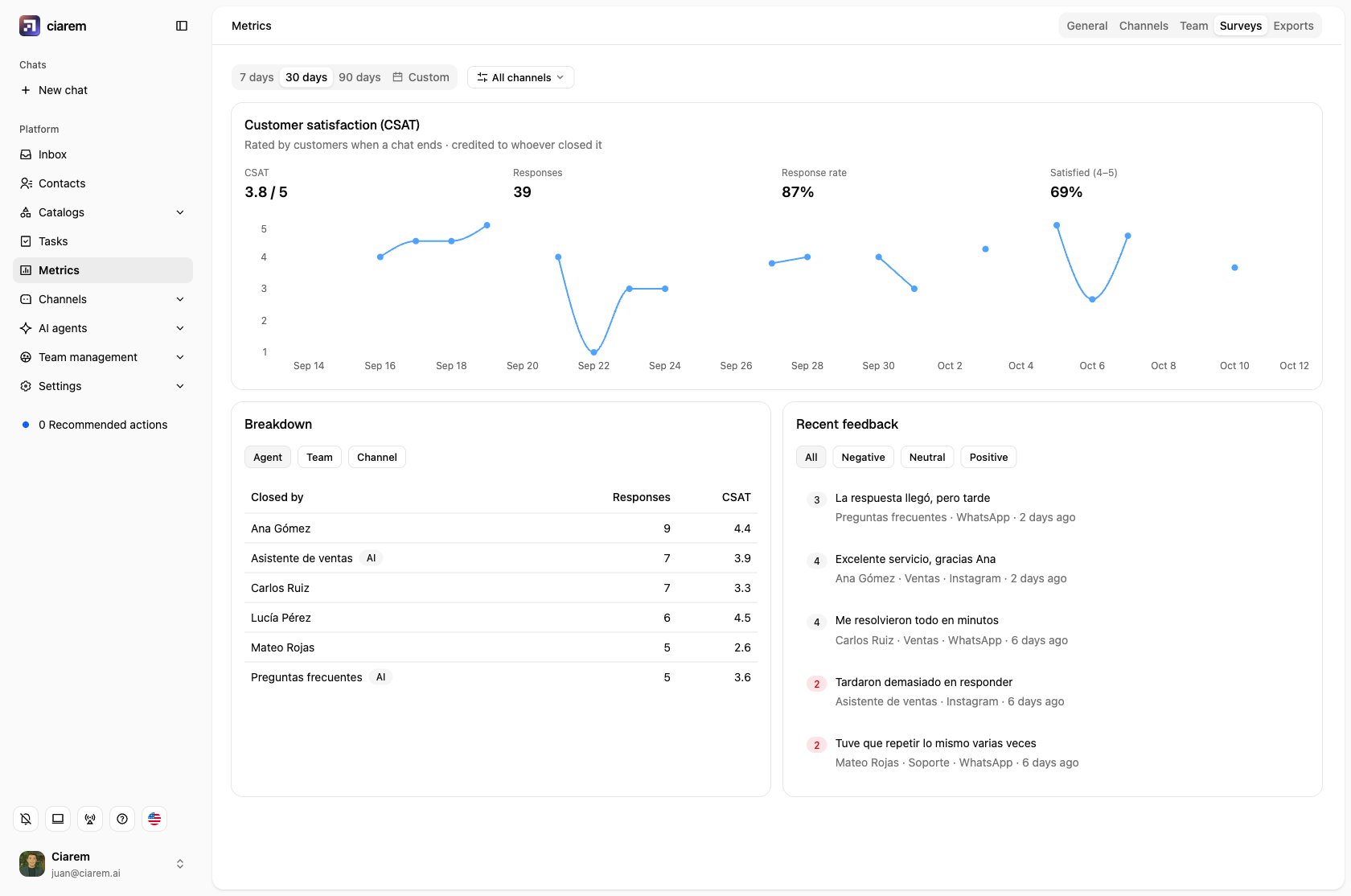1351x896 pixels.
Task: Switch to the Exports tab
Action: (1293, 26)
